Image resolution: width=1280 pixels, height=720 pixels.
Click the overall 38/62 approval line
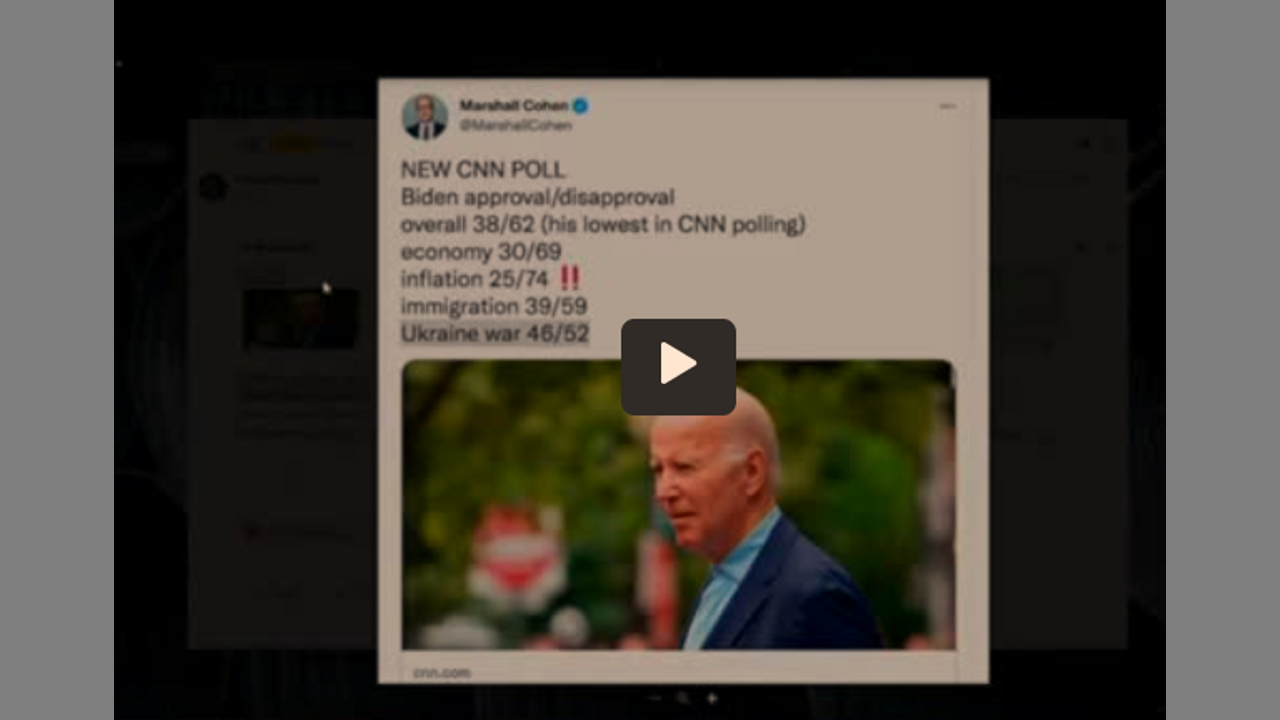(x=603, y=225)
